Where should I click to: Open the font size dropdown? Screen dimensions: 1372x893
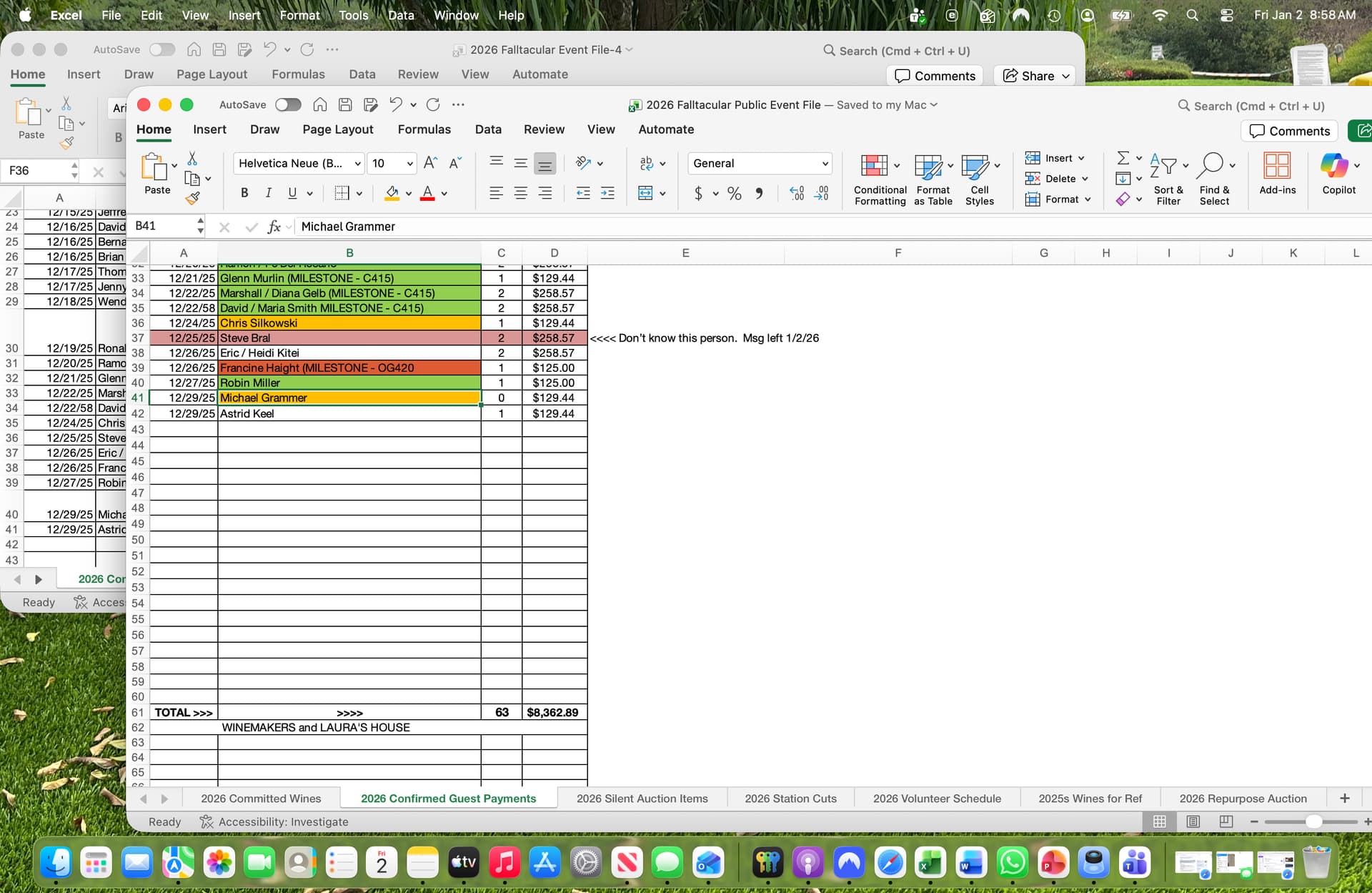[x=409, y=163]
